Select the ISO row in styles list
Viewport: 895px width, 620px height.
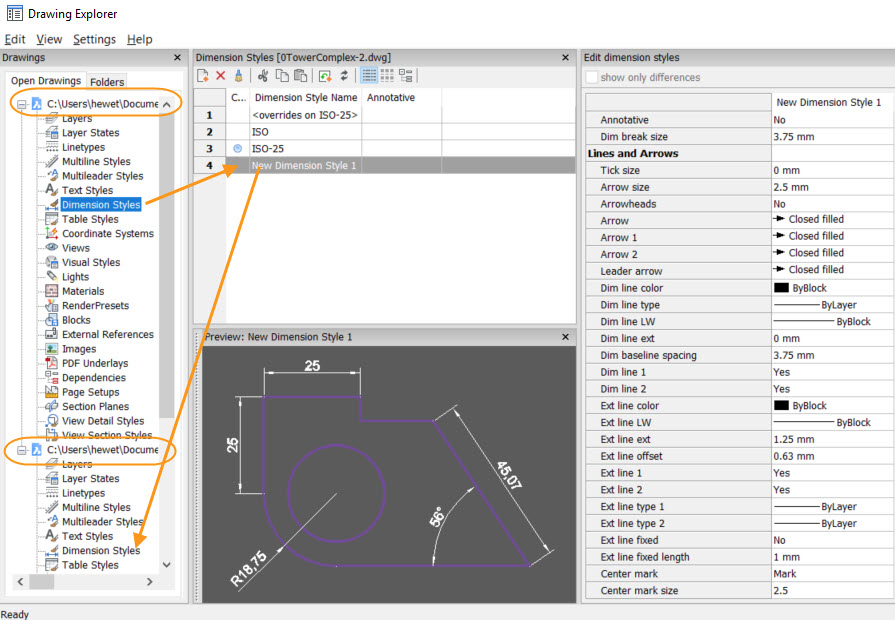(384, 132)
